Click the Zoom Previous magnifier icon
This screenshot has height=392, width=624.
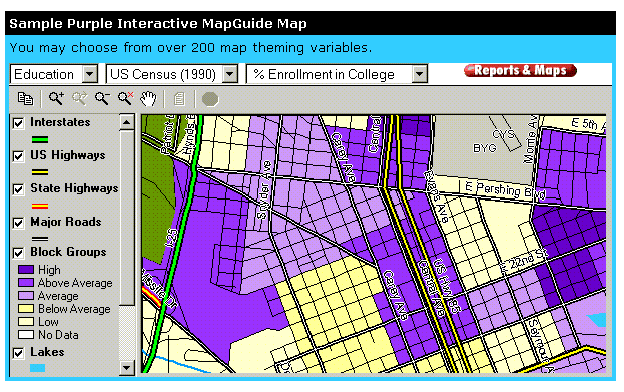[x=80, y=98]
